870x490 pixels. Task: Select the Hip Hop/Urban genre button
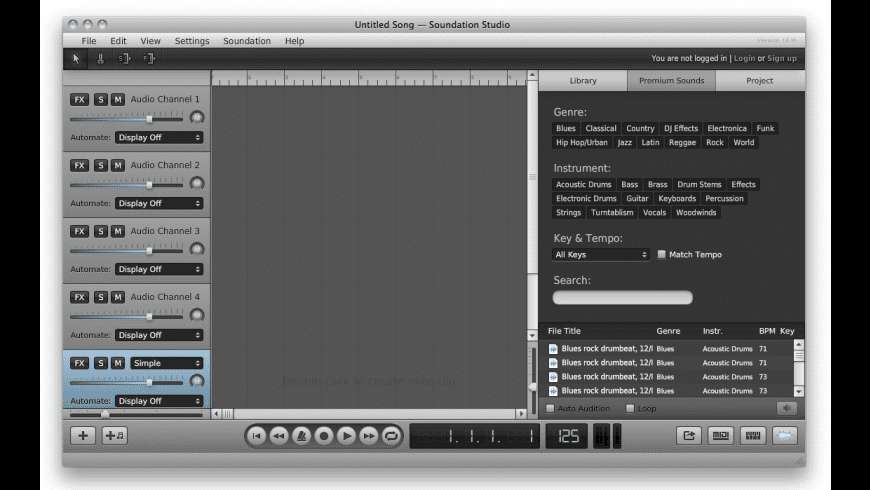[x=582, y=143]
